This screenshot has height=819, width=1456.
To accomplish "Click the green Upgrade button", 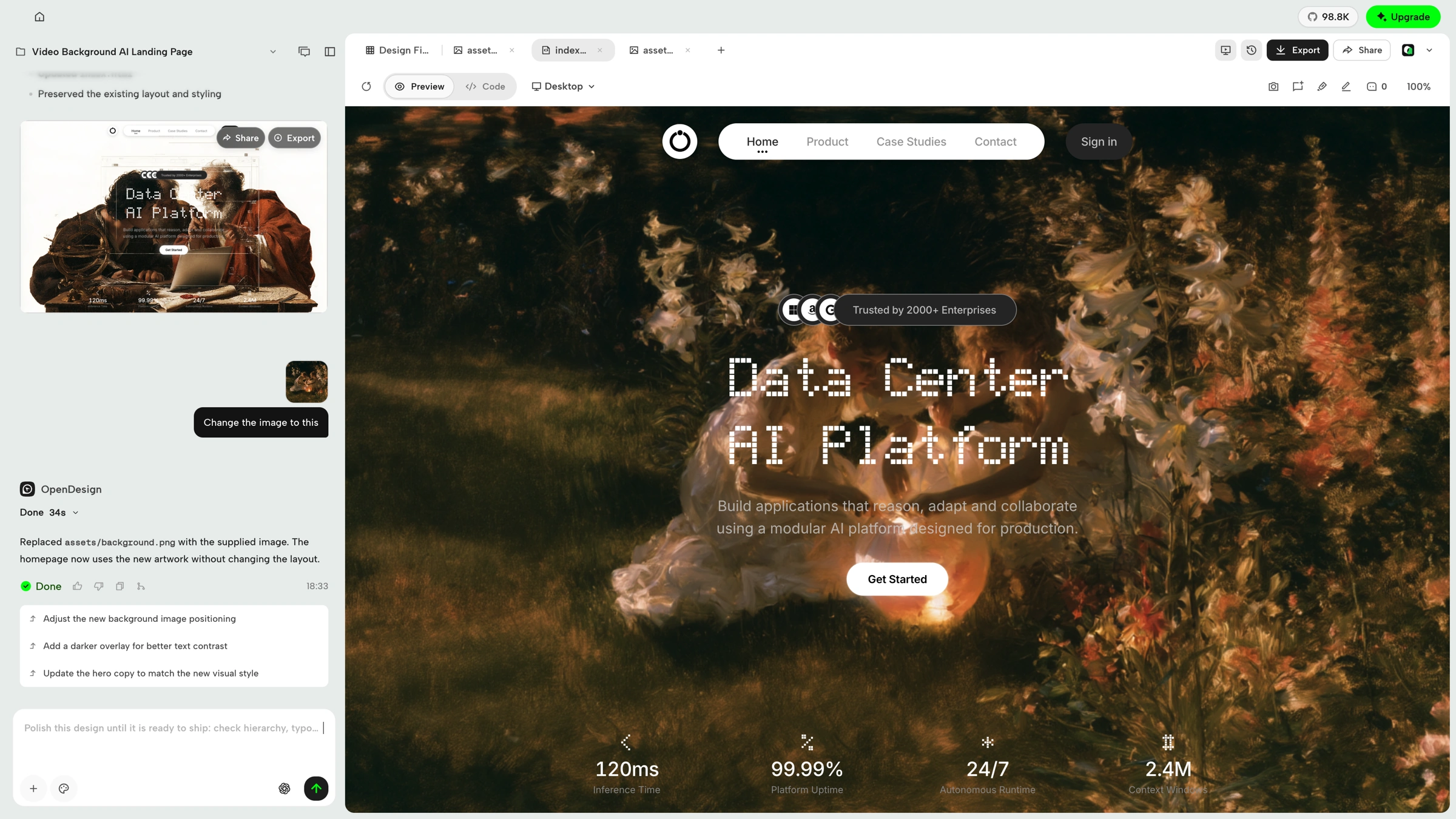I will pos(1403,17).
